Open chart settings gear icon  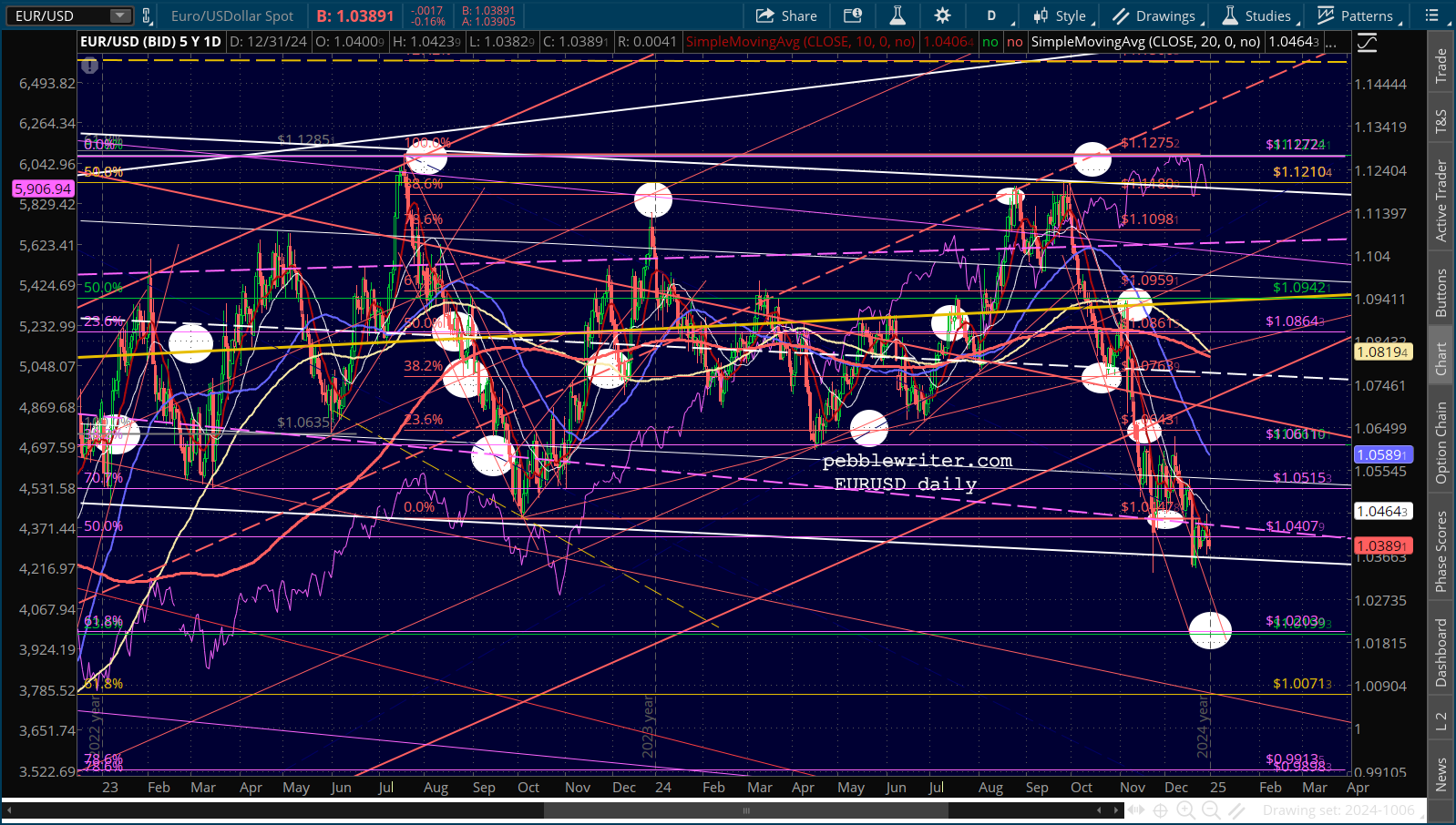[942, 15]
